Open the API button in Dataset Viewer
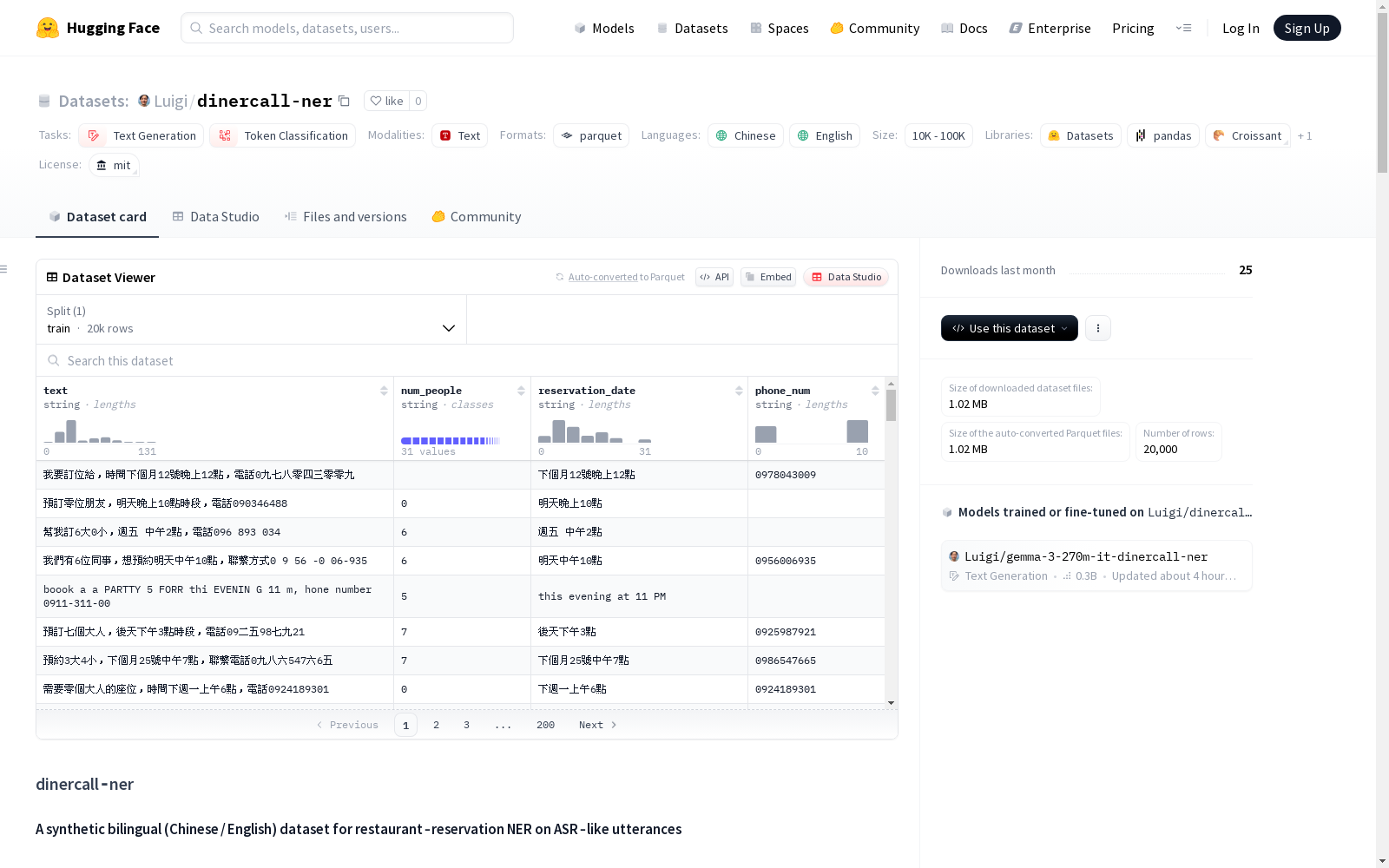 (x=714, y=277)
